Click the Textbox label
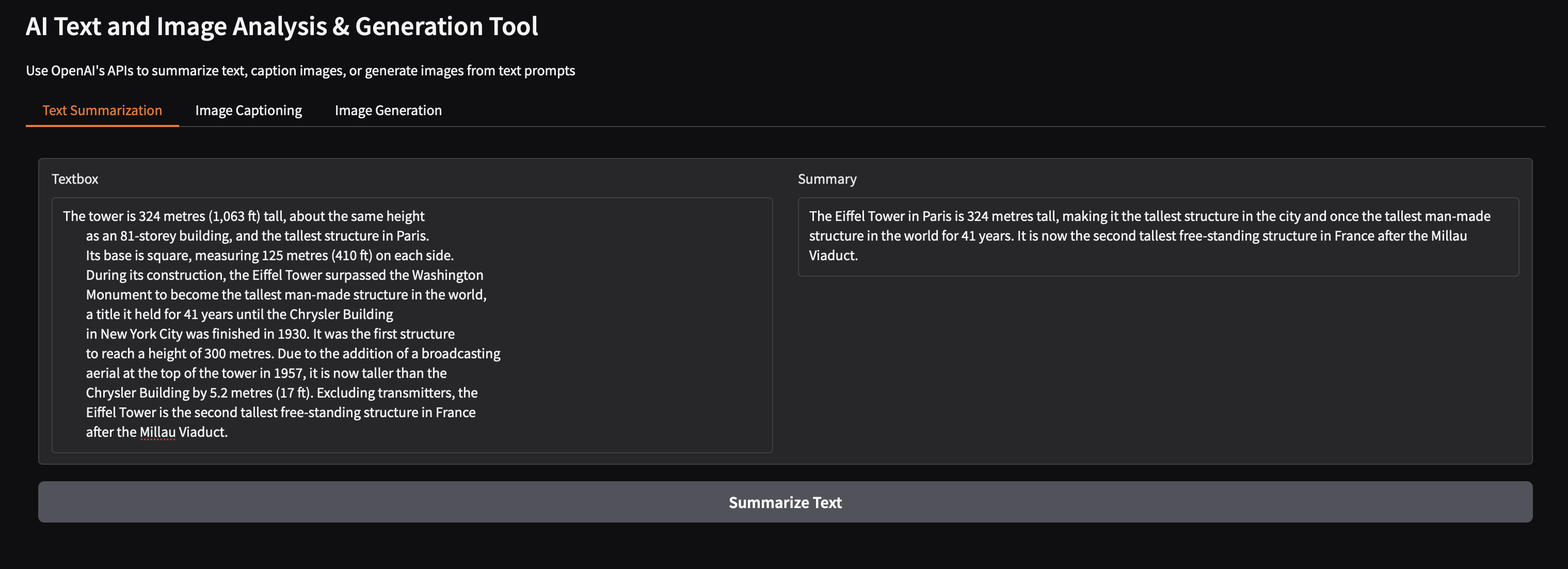This screenshot has width=1568, height=569. pyautogui.click(x=75, y=179)
